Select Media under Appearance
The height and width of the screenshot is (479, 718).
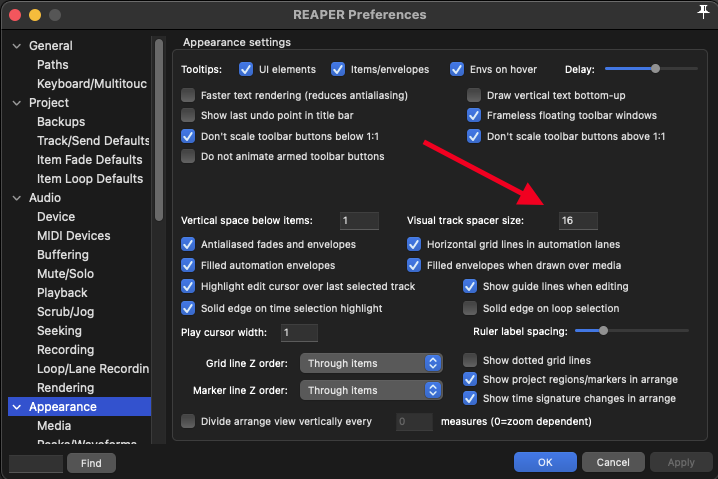54,426
